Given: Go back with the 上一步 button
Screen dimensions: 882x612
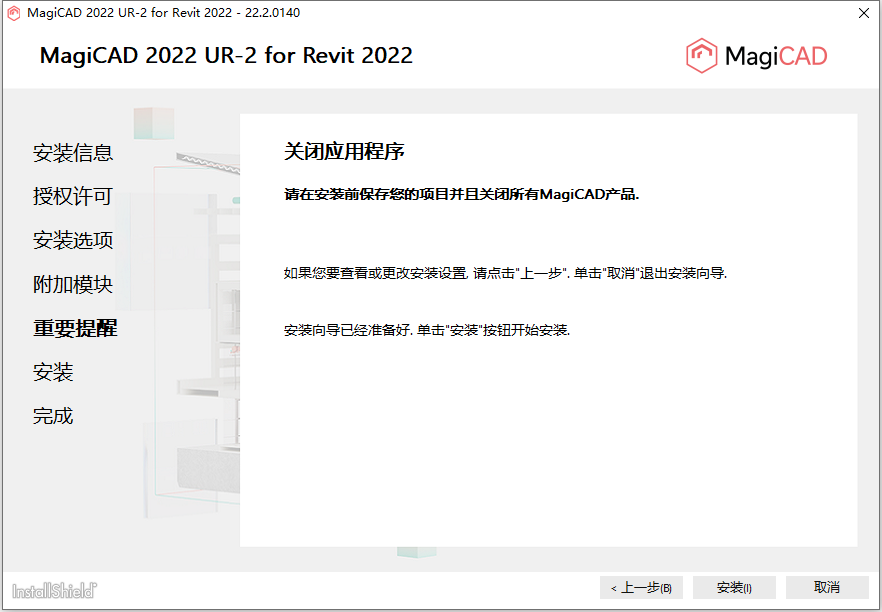Looking at the screenshot, I should 641,588.
